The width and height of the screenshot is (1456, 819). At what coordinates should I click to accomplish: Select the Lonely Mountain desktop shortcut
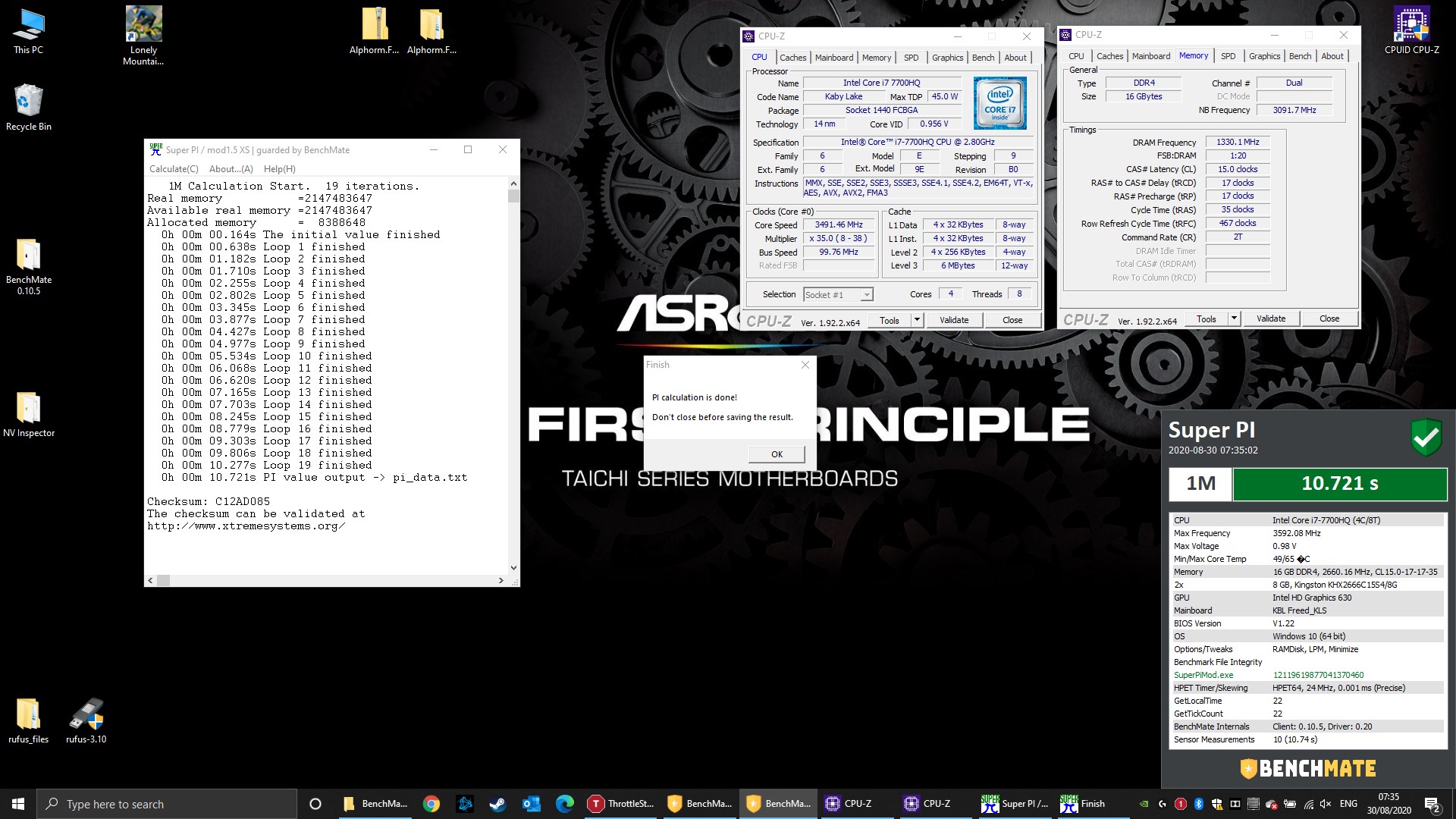(143, 36)
